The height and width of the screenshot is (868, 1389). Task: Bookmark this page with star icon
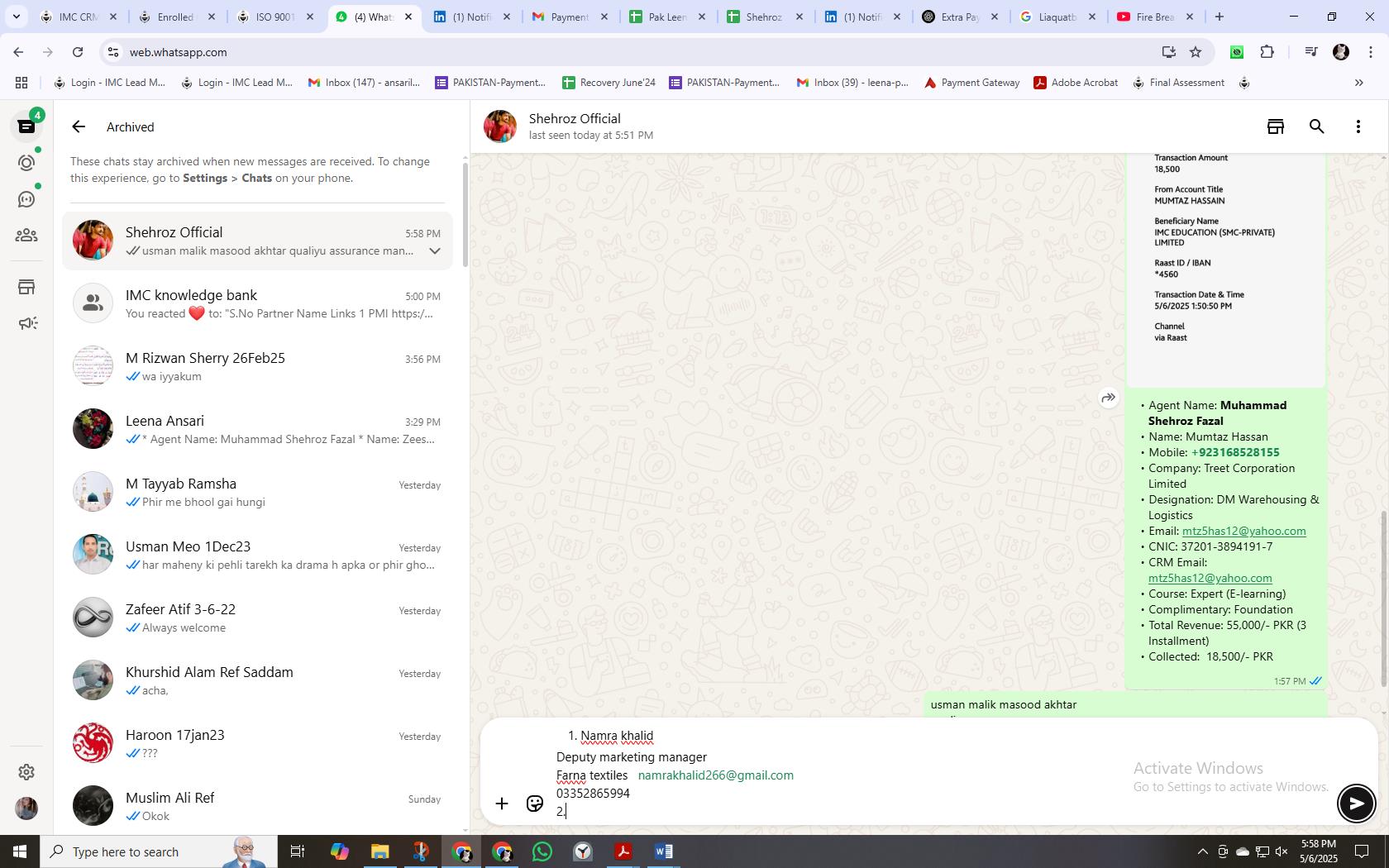(x=1196, y=52)
